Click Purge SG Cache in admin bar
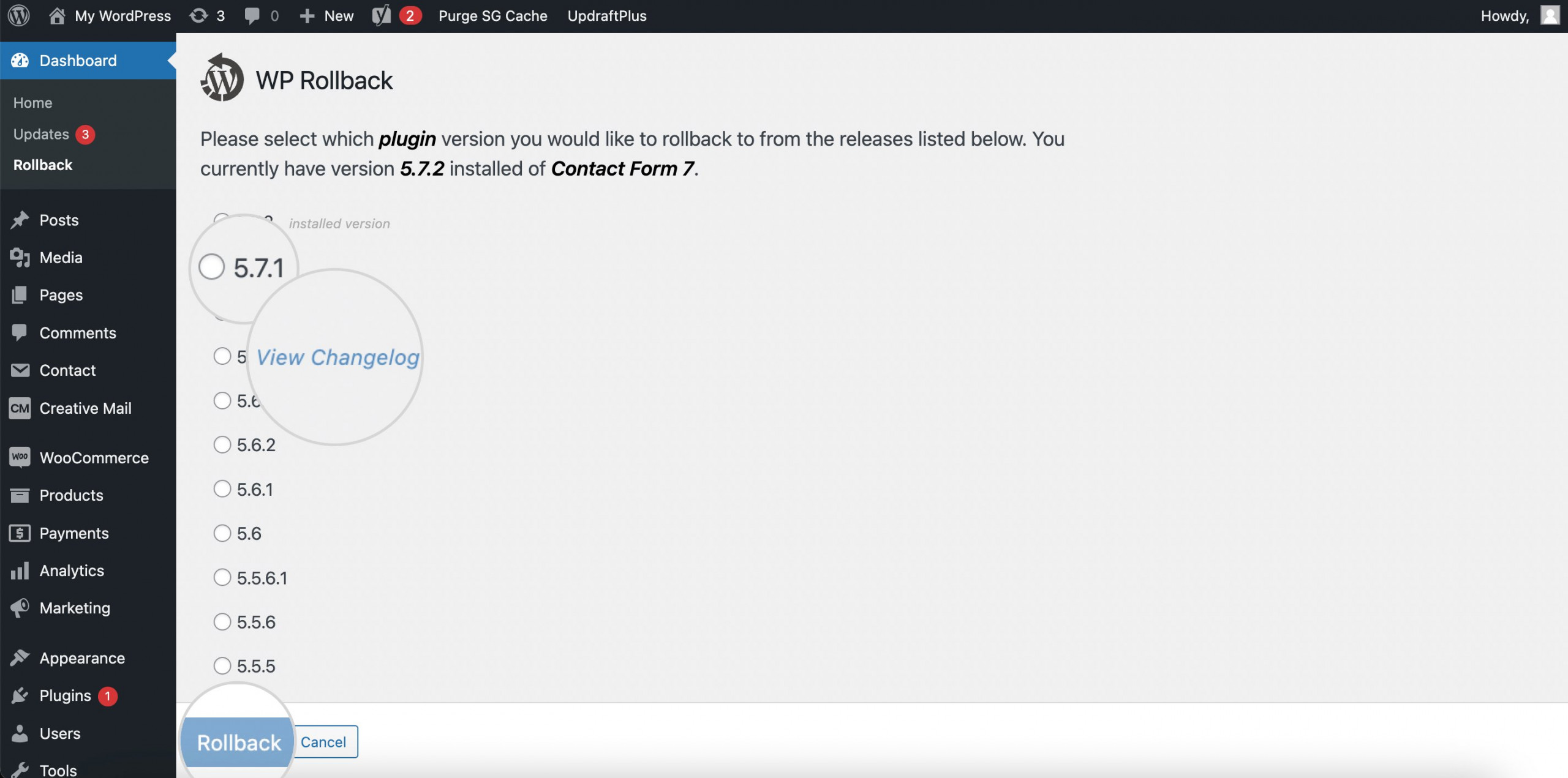Screen dimensions: 1568x778 click(x=492, y=16)
